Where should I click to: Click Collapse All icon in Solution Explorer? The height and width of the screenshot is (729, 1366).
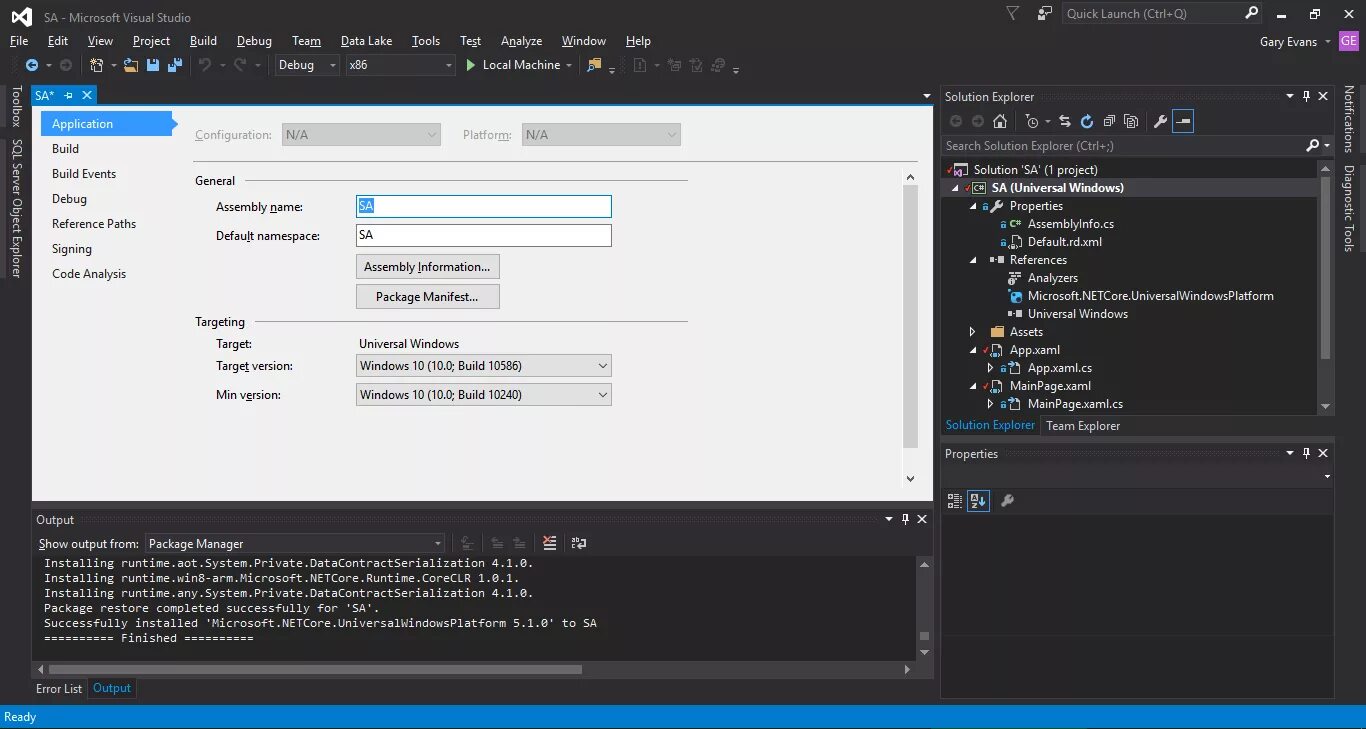[1109, 121]
